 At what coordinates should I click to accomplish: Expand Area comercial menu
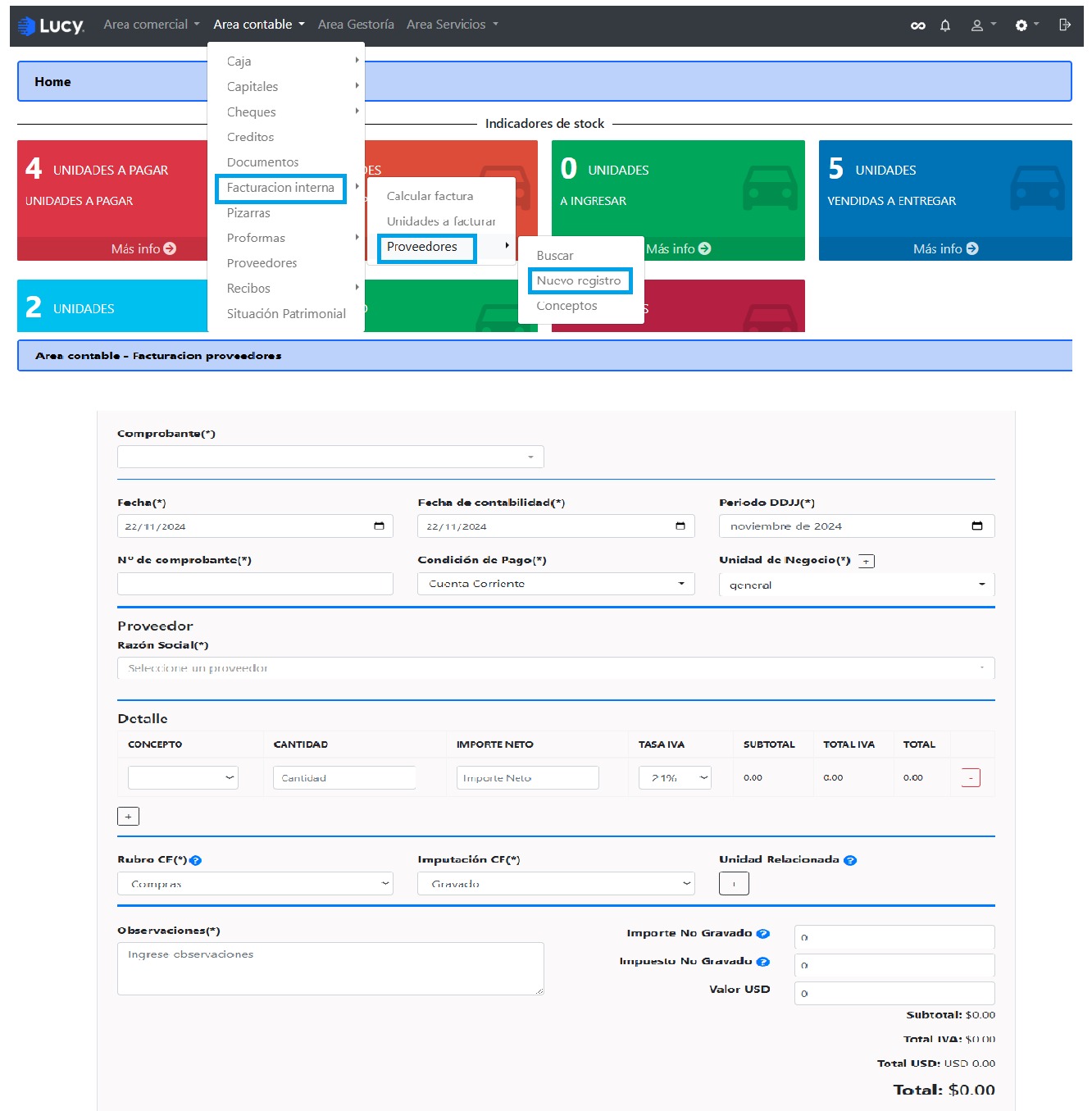(x=152, y=25)
